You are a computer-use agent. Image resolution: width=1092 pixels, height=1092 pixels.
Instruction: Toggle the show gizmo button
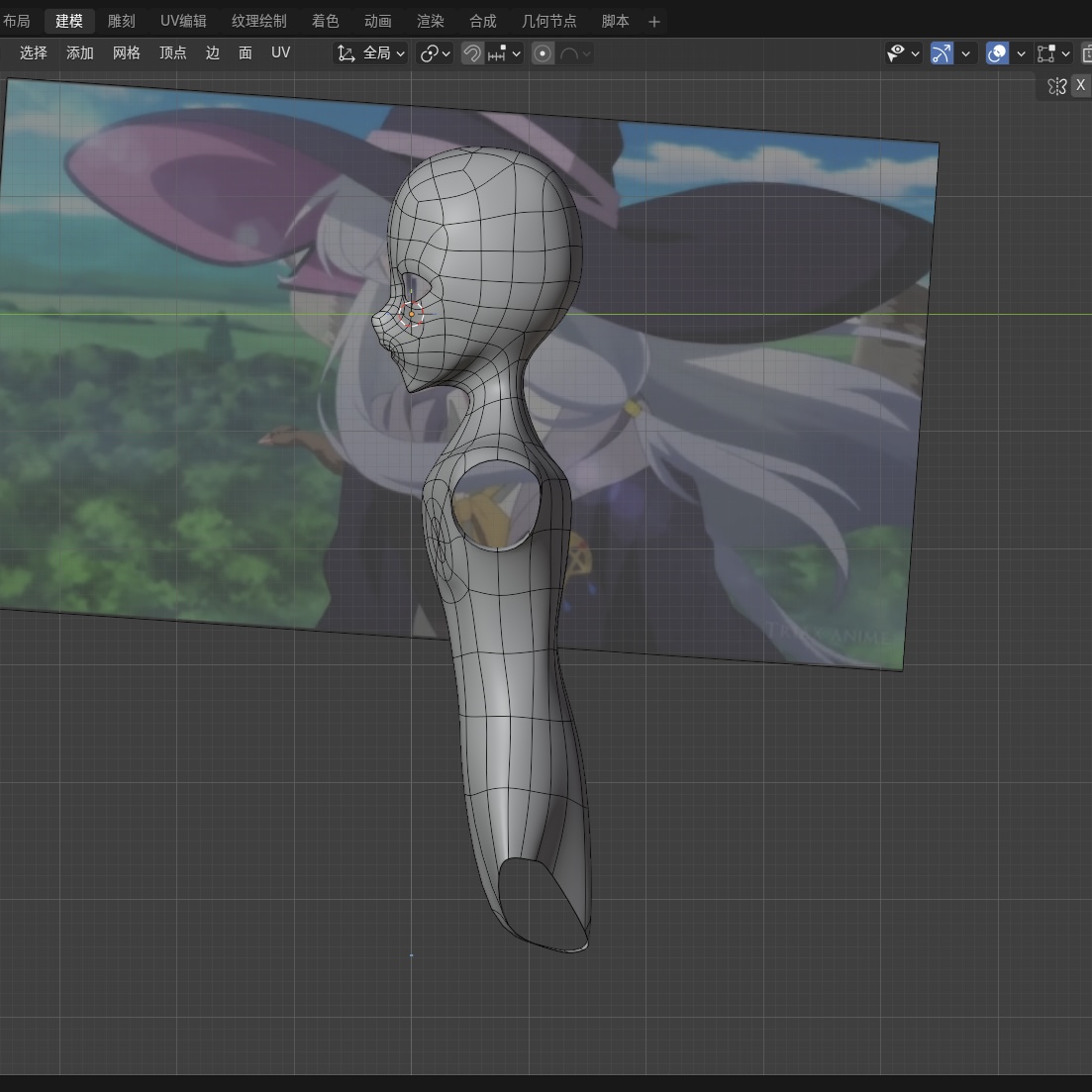click(x=942, y=53)
